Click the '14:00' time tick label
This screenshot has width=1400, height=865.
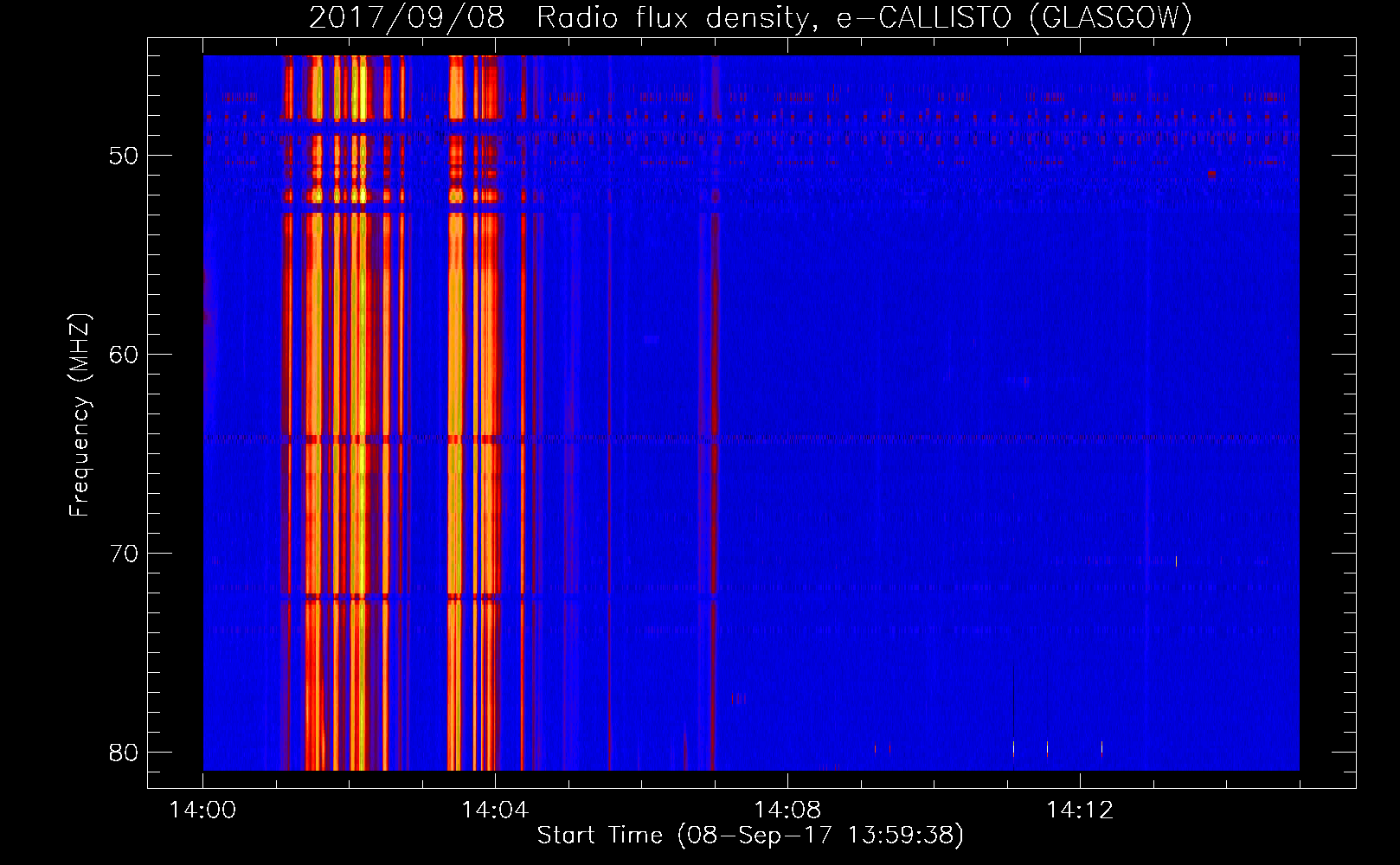[202, 811]
